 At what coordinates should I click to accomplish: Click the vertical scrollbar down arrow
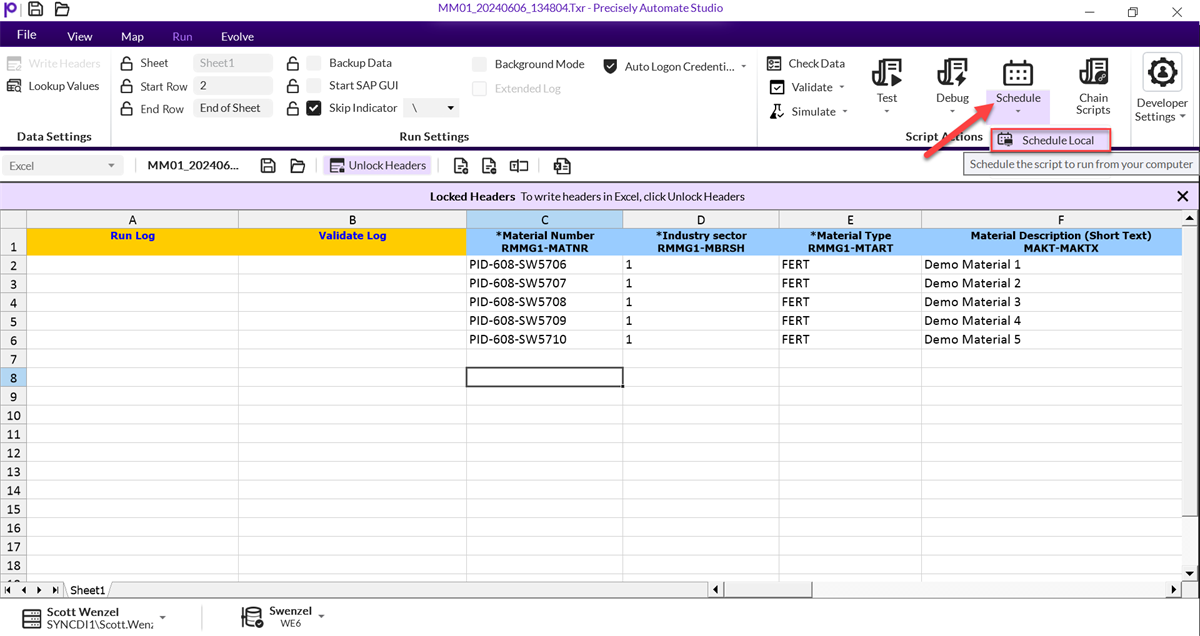click(1190, 573)
